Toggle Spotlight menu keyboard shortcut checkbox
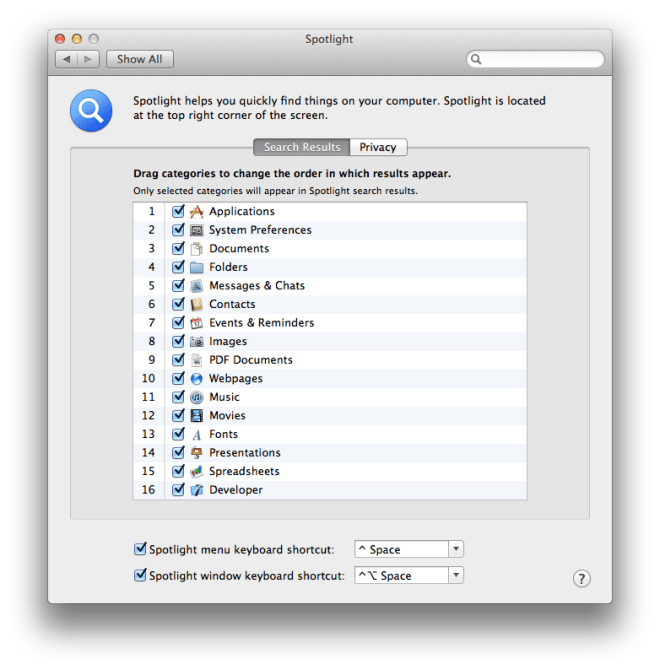Image resolution: width=660 pixels, height=670 pixels. tap(140, 549)
